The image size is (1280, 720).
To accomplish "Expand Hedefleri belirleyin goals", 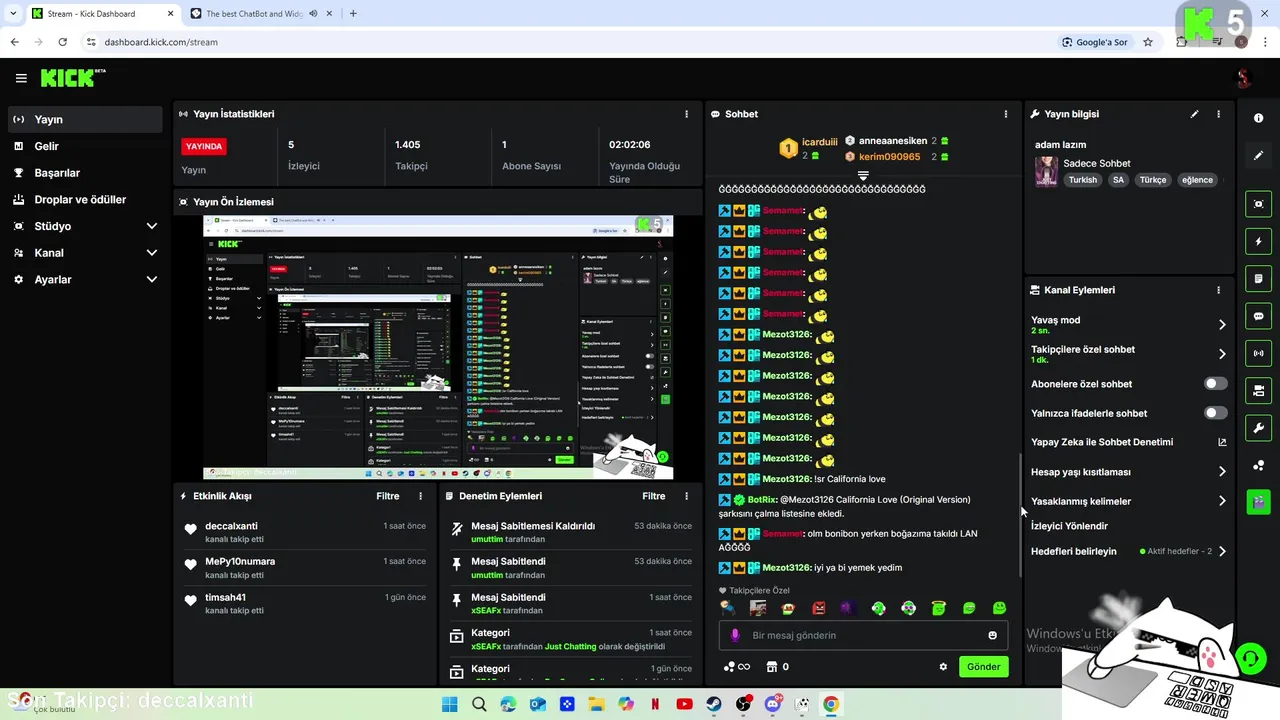I will click(x=1222, y=552).
